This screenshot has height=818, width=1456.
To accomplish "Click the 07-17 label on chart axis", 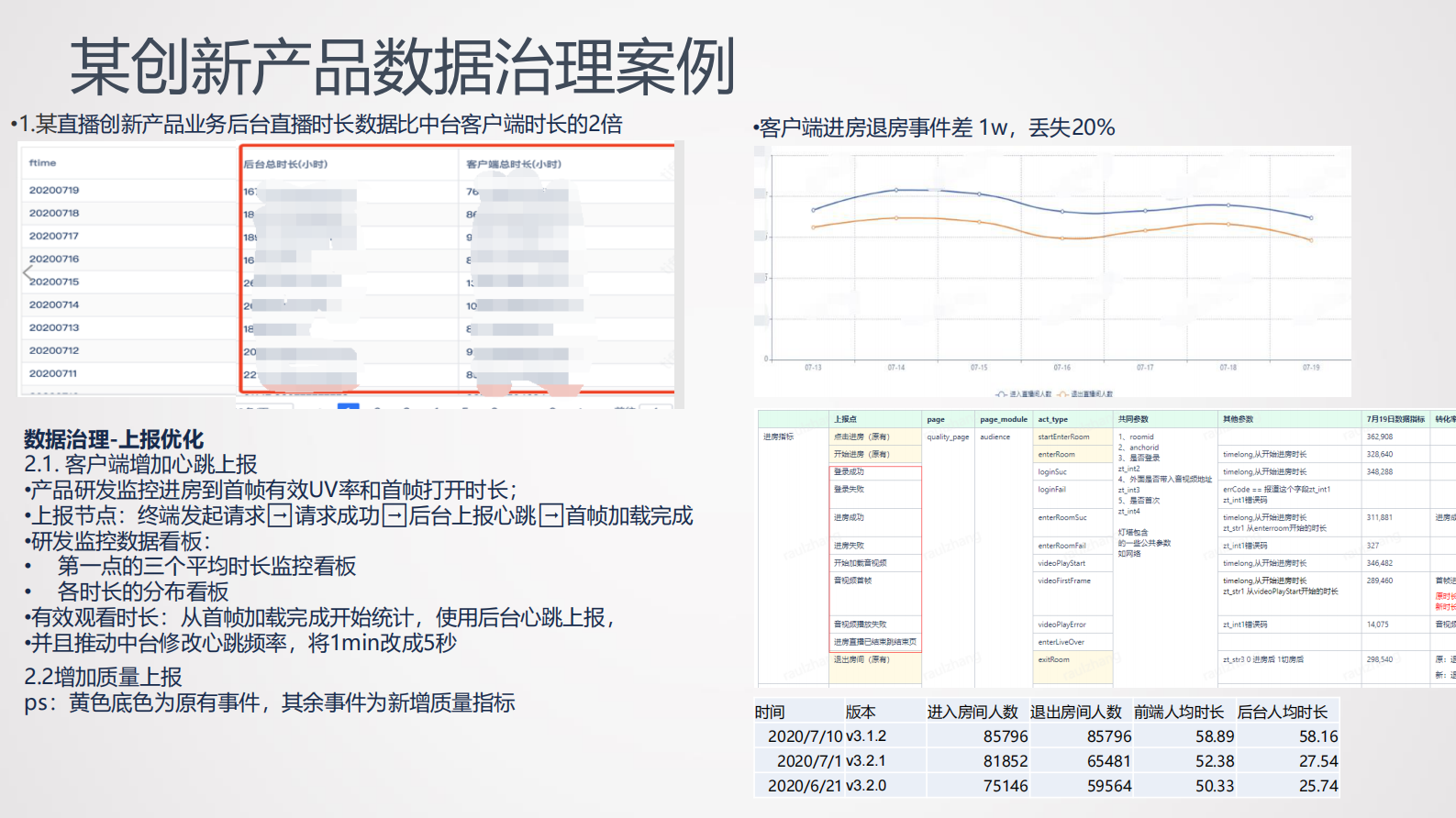I will coord(1145,368).
